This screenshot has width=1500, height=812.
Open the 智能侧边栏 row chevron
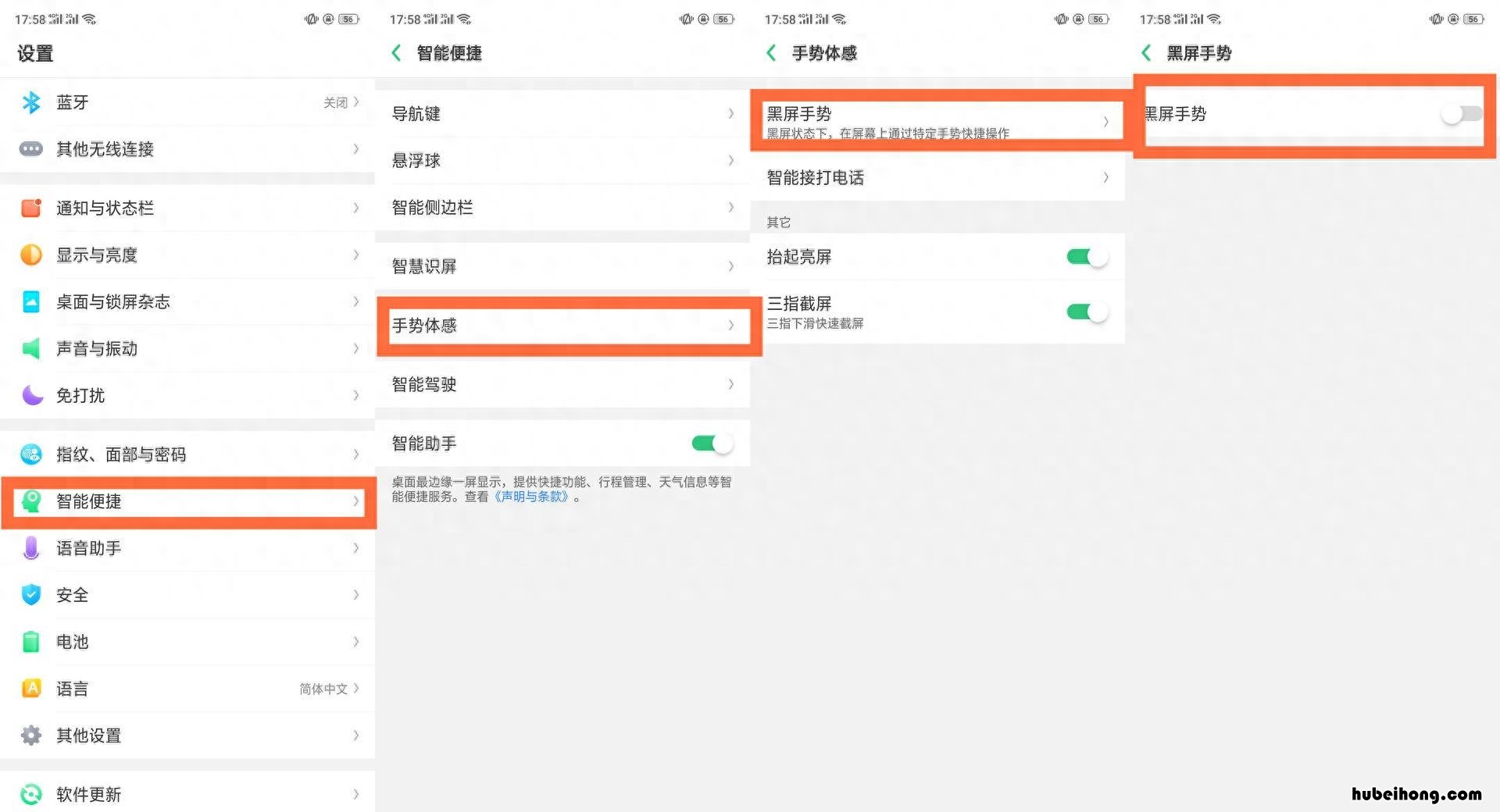point(731,208)
